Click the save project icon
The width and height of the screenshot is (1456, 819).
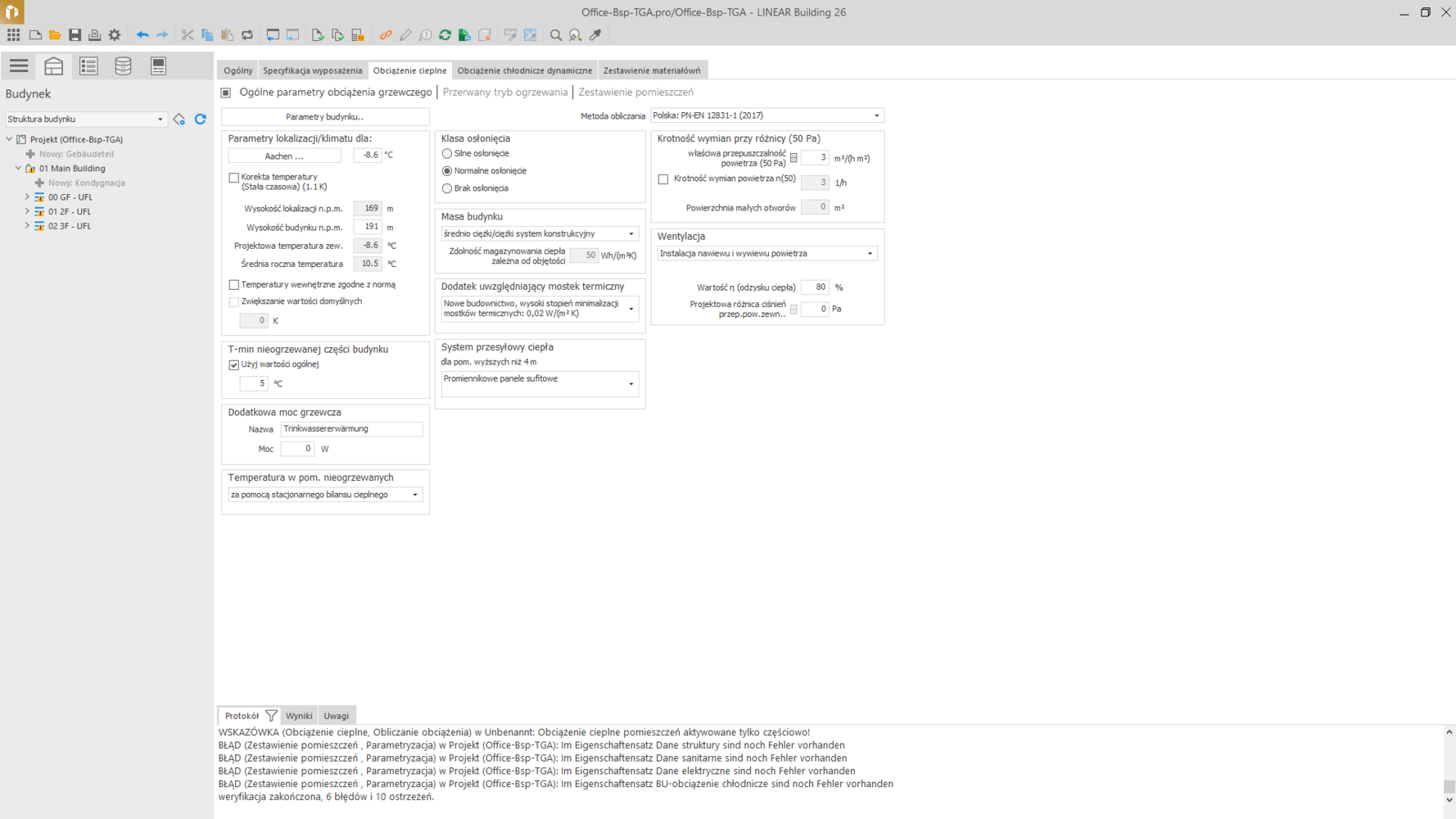tap(75, 35)
